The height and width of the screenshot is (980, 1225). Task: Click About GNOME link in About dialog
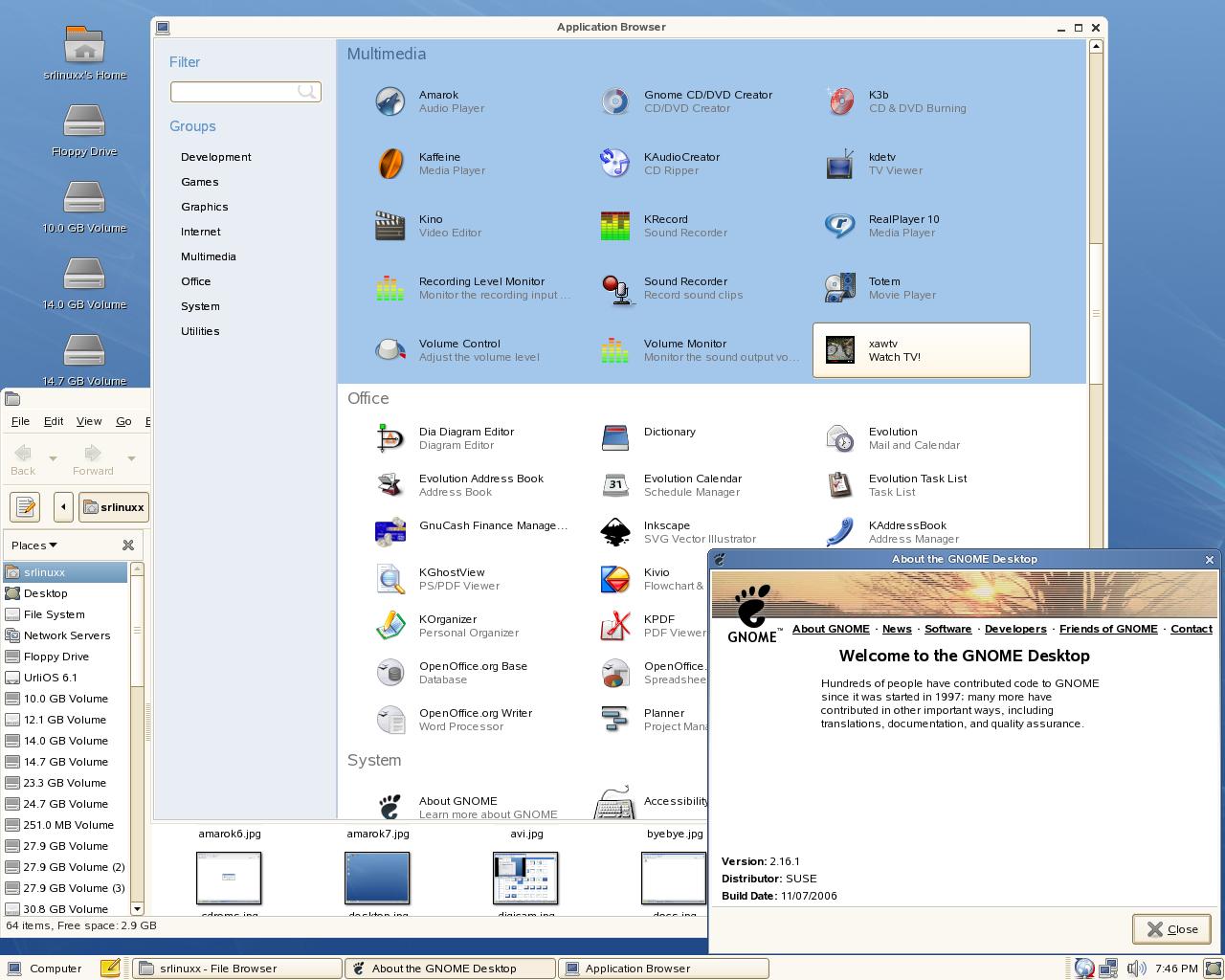pos(831,629)
